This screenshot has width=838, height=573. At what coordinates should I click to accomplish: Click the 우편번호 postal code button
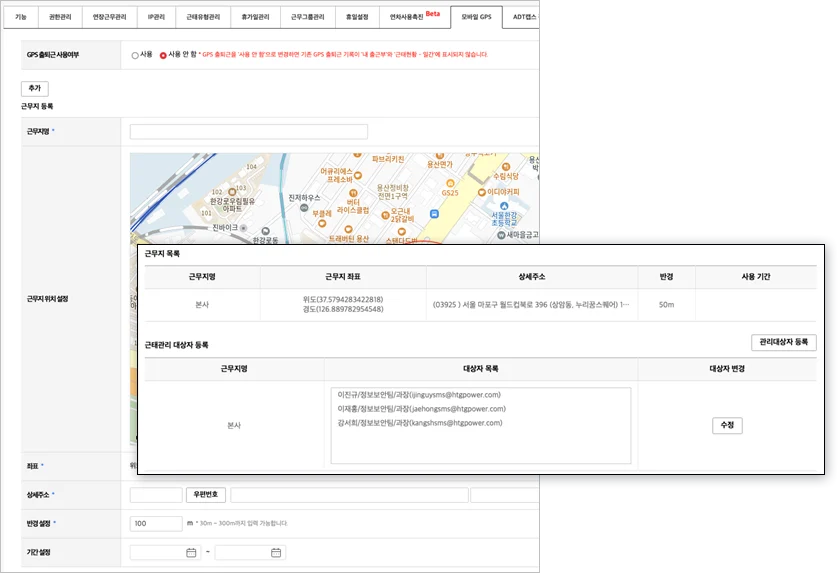[206, 494]
